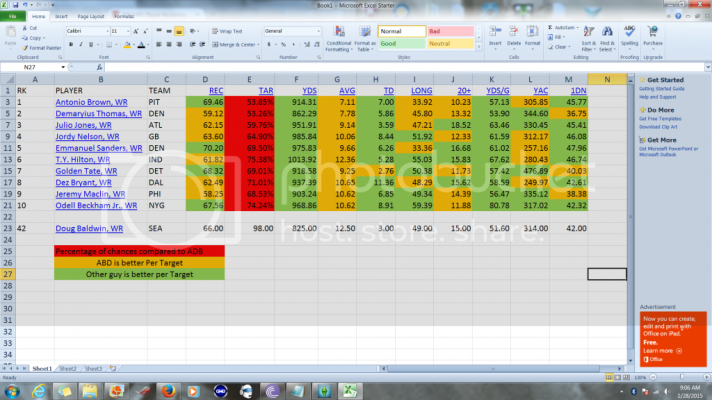Open Sort & Filter tool
712x400 pixels.
pyautogui.click(x=588, y=38)
